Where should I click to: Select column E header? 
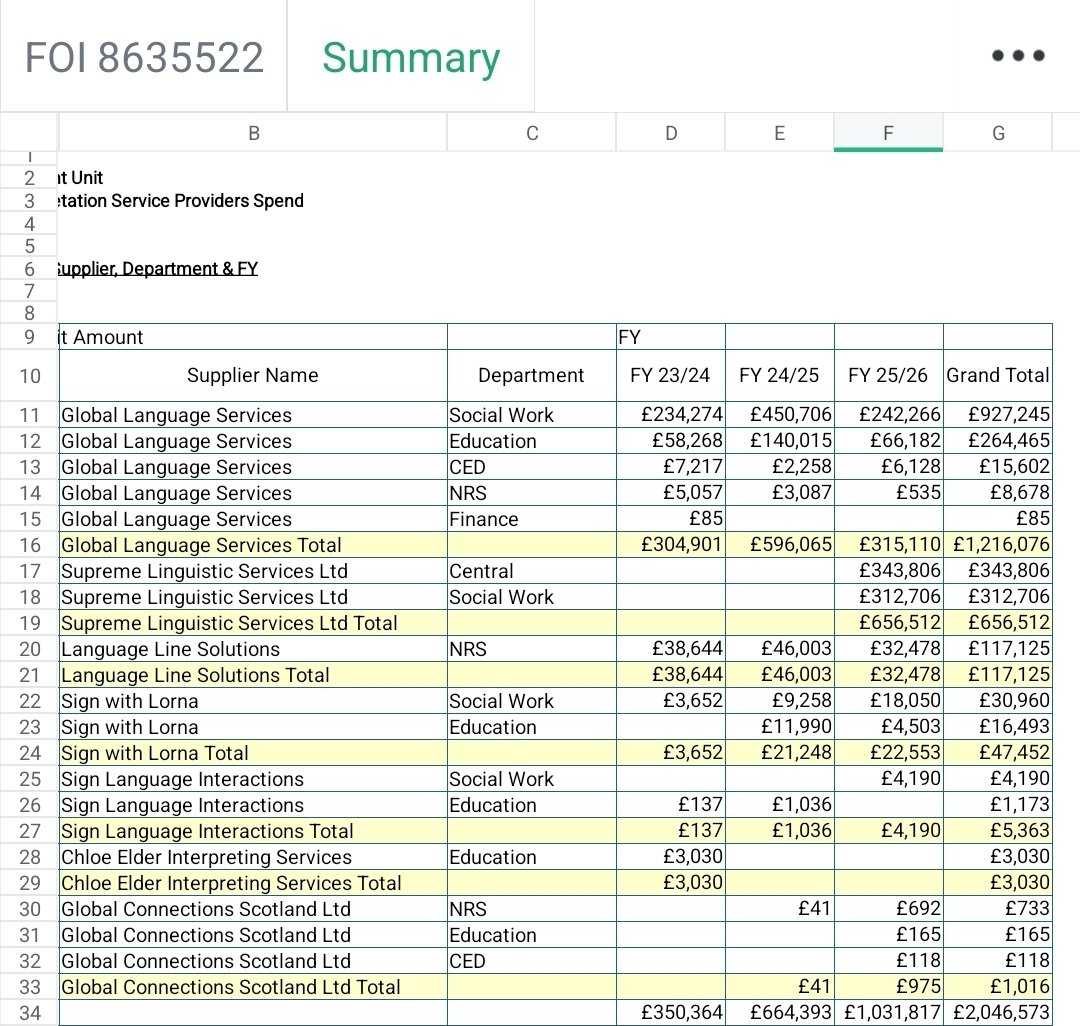[x=780, y=133]
